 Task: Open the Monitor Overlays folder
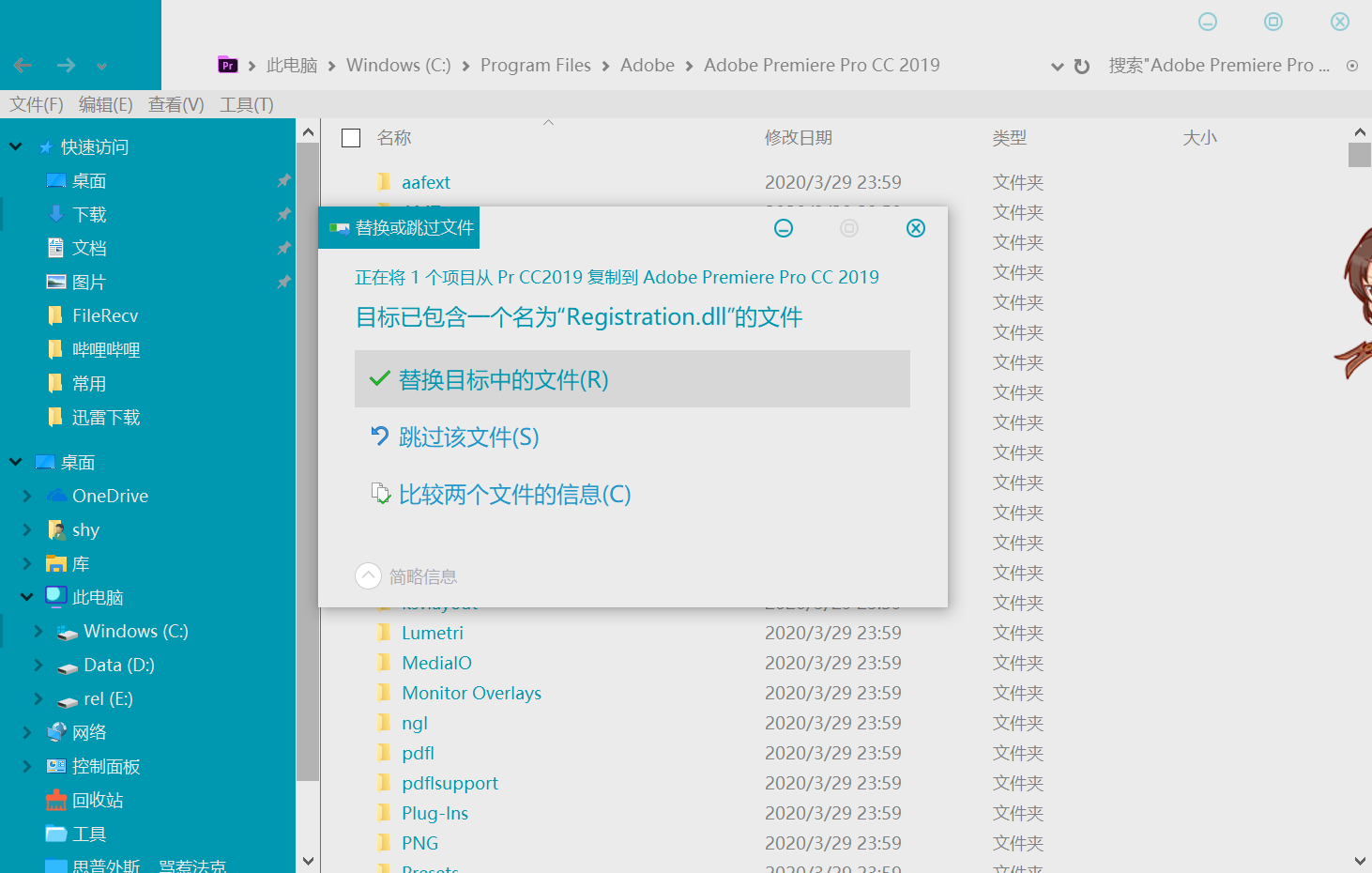472,693
